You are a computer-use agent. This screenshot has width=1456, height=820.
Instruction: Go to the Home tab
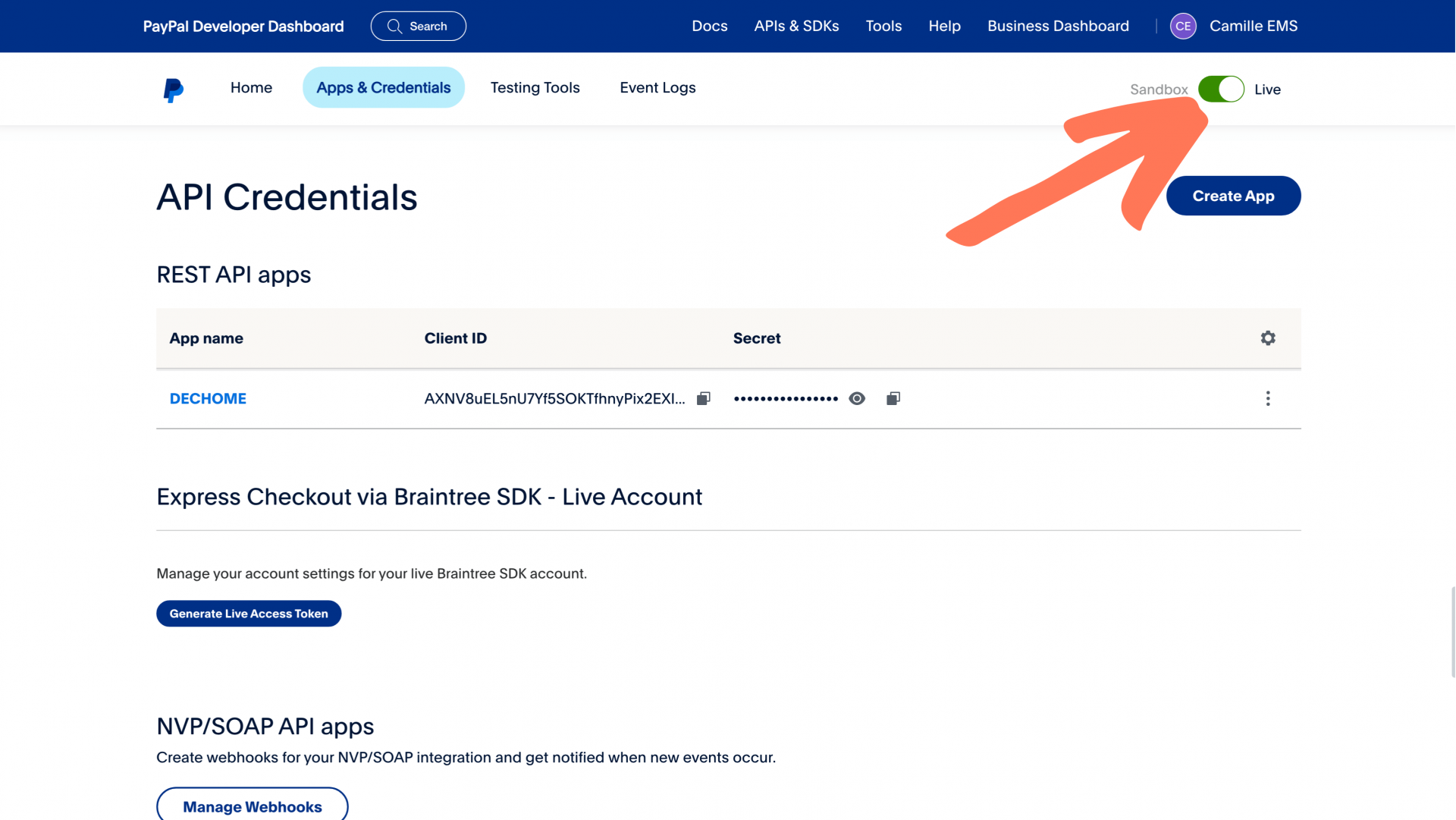pos(251,87)
